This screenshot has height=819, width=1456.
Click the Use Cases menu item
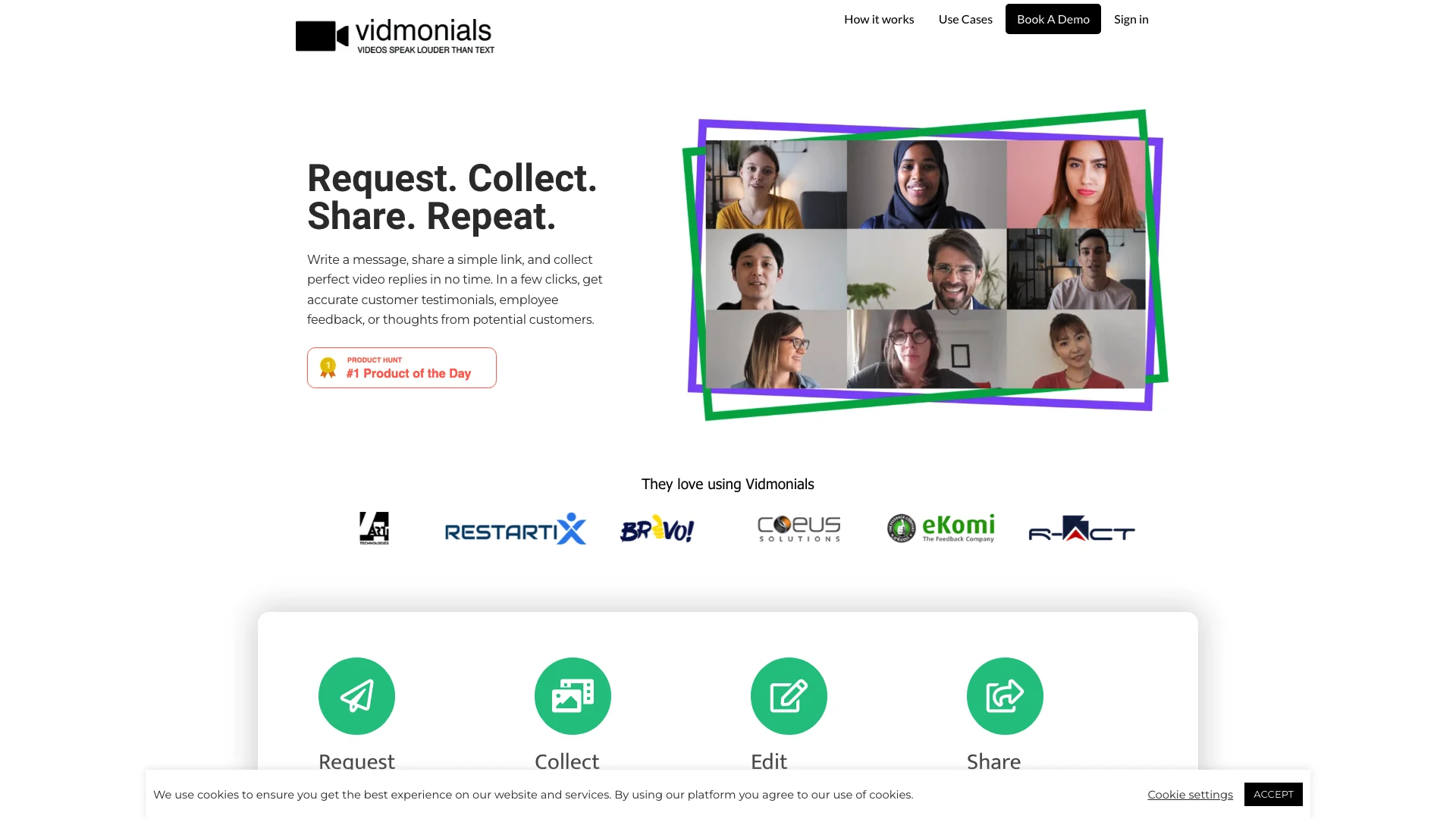(965, 19)
